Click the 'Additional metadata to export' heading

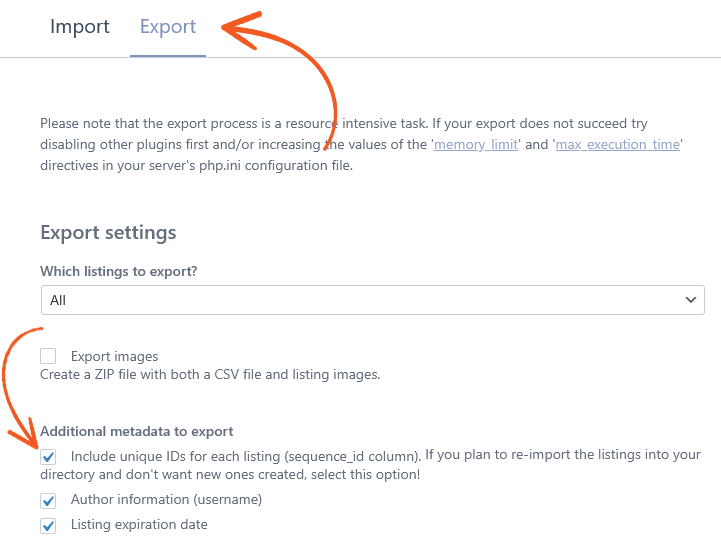(x=137, y=431)
